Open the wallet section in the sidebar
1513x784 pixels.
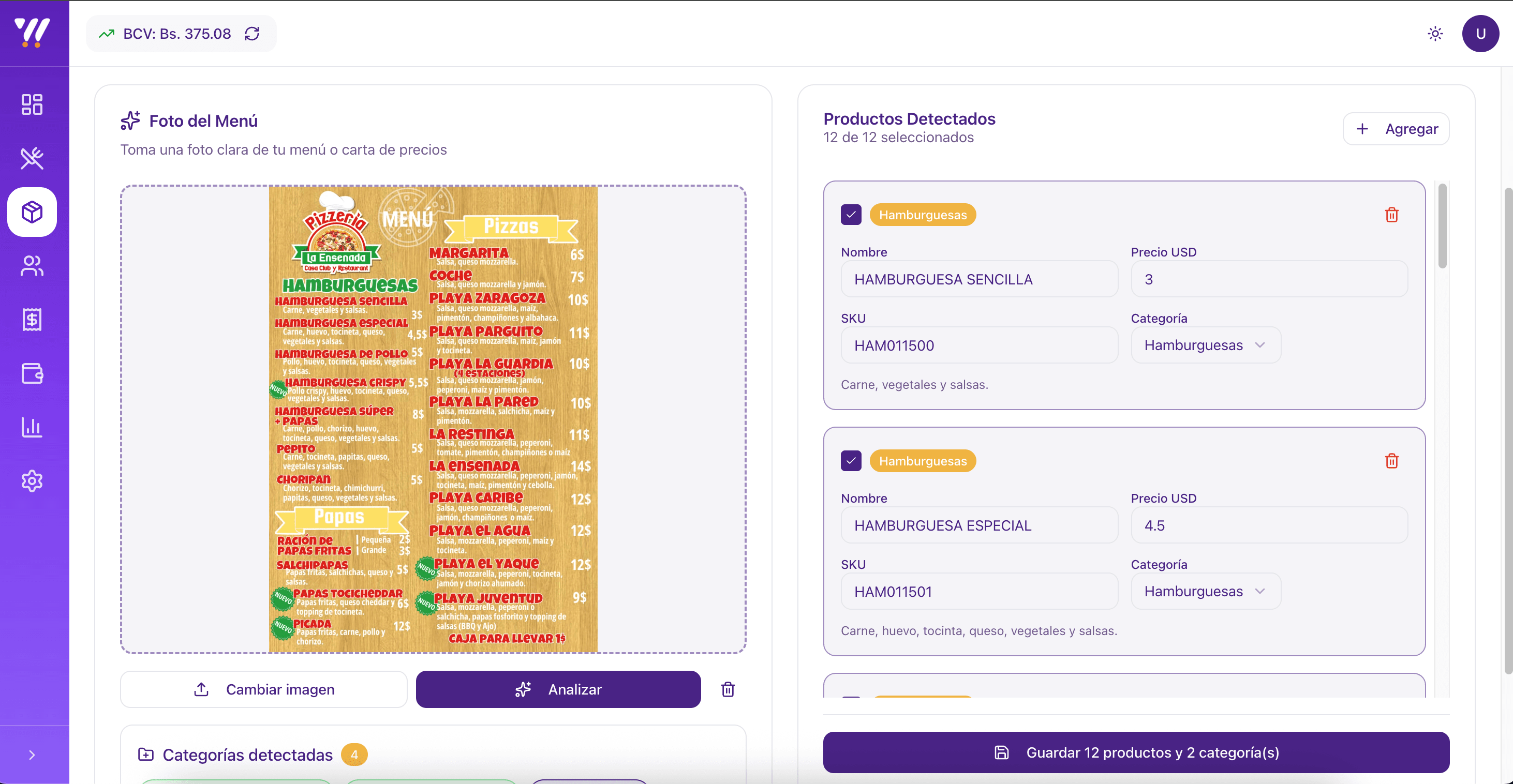click(x=32, y=374)
